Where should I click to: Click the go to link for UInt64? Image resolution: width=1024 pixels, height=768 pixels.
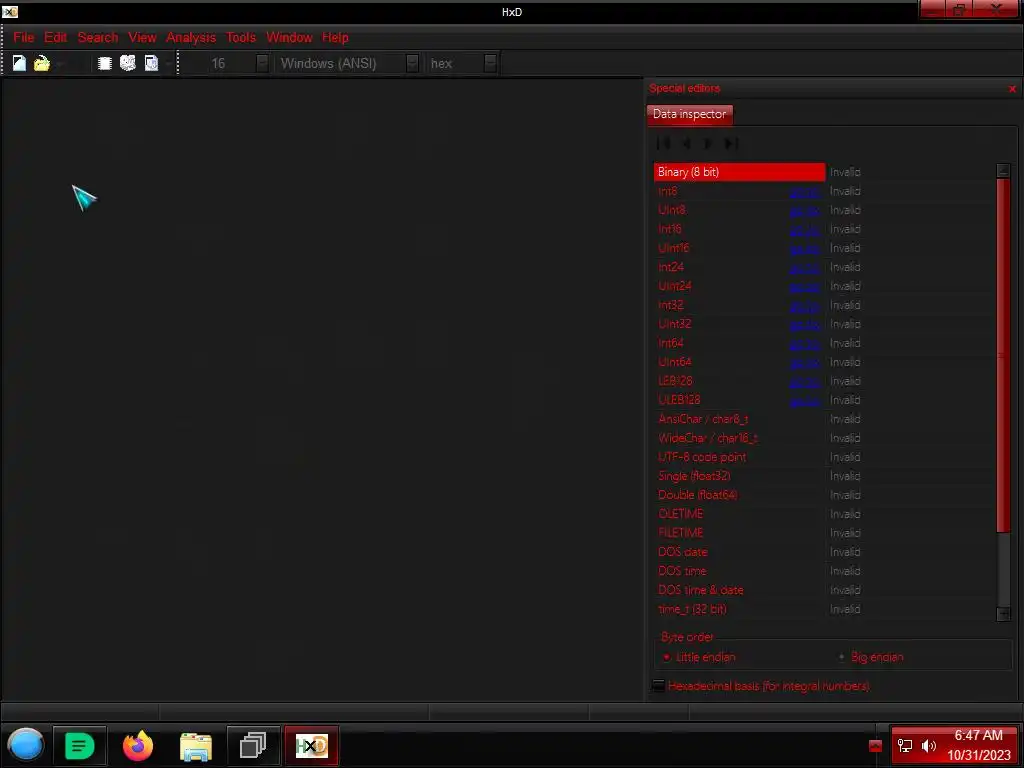click(805, 362)
